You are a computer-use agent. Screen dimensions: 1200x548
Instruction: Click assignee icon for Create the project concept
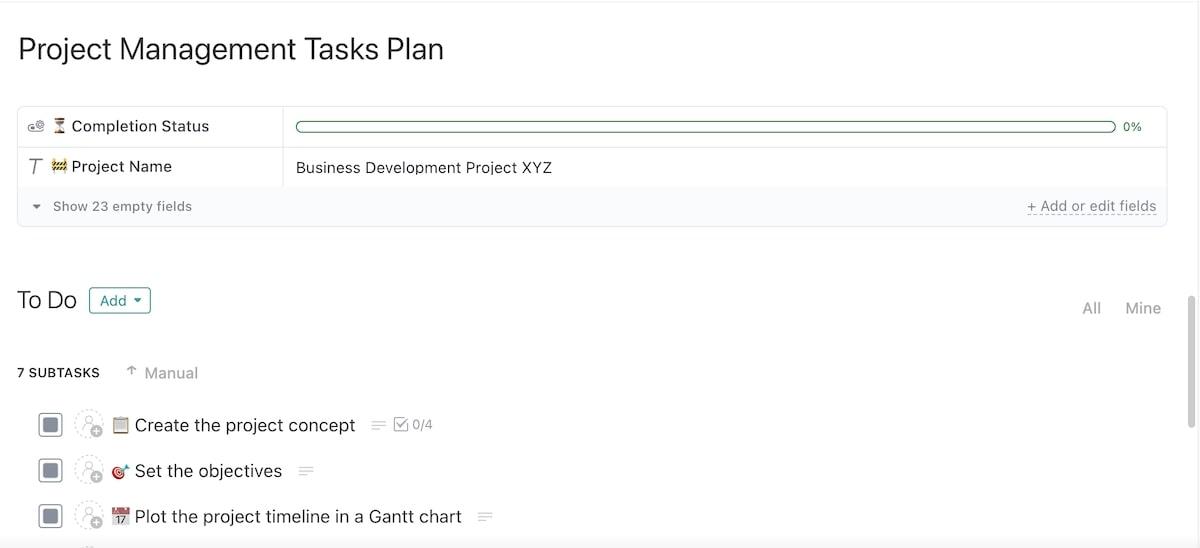tap(90, 425)
